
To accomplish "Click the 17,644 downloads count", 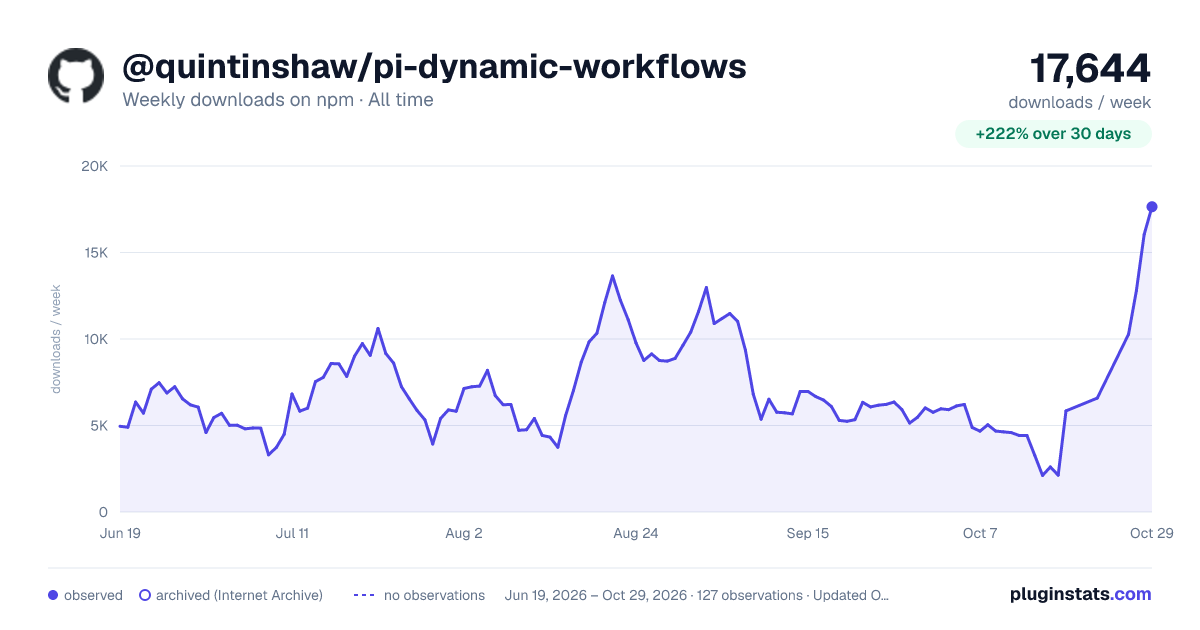I will (x=1090, y=69).
